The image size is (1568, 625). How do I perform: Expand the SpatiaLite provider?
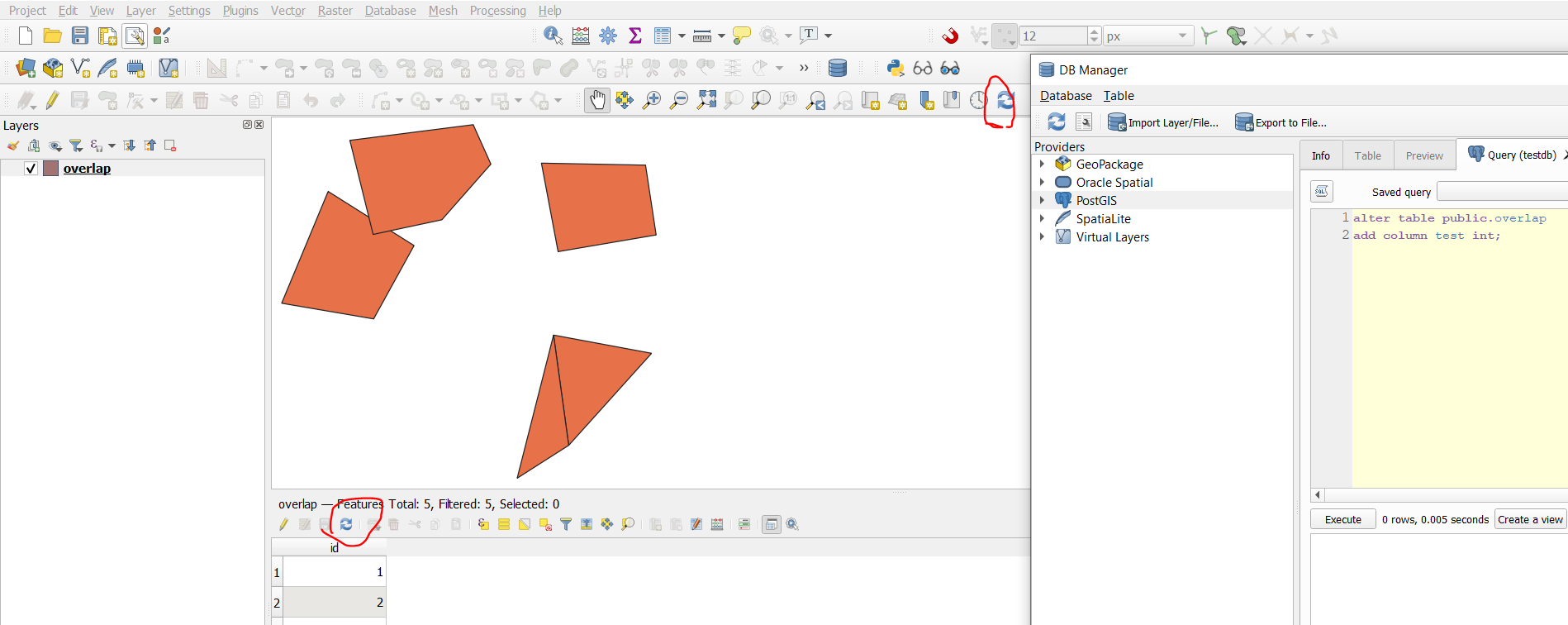tap(1042, 218)
